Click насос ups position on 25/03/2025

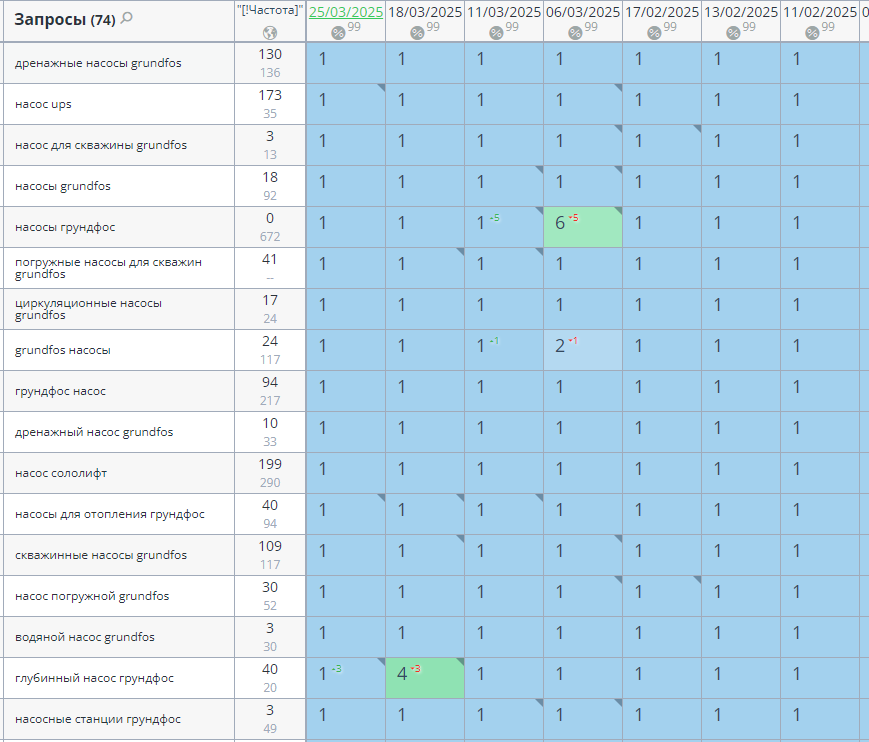coord(346,104)
